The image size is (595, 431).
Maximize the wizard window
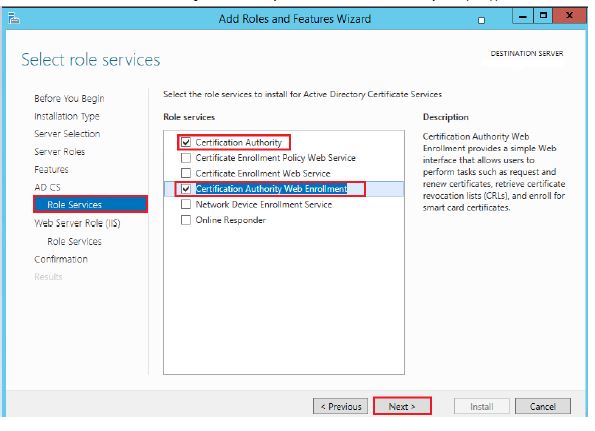[543, 16]
